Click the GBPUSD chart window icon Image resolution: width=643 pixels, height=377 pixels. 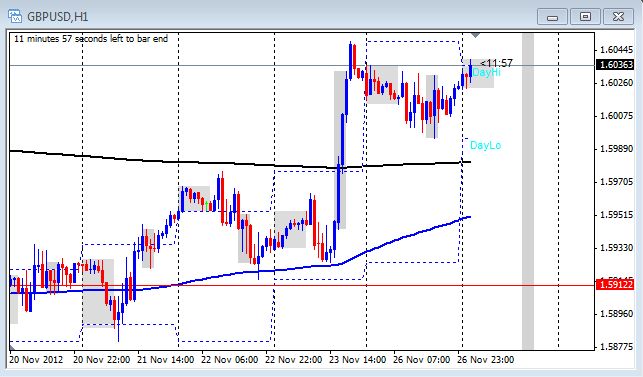(x=15, y=16)
